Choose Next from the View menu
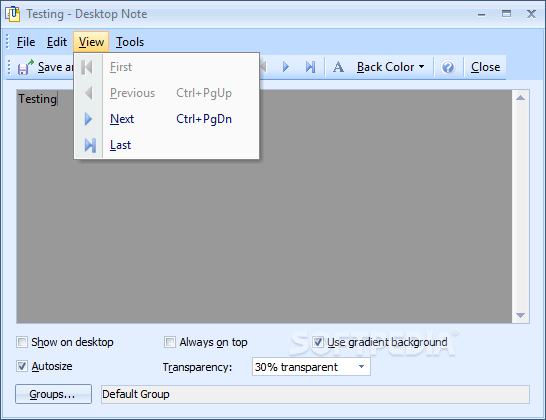Screen dimensions: 546x420 click(167, 119)
